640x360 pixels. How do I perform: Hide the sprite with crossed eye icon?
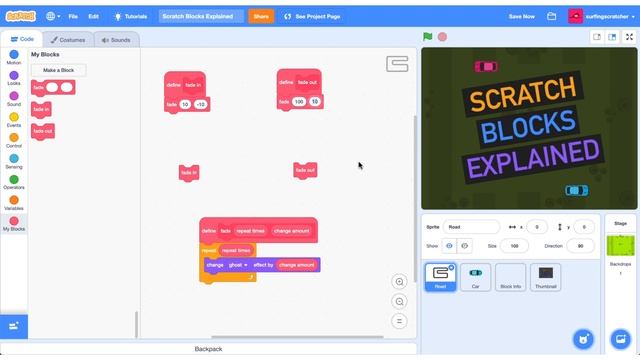tap(464, 246)
